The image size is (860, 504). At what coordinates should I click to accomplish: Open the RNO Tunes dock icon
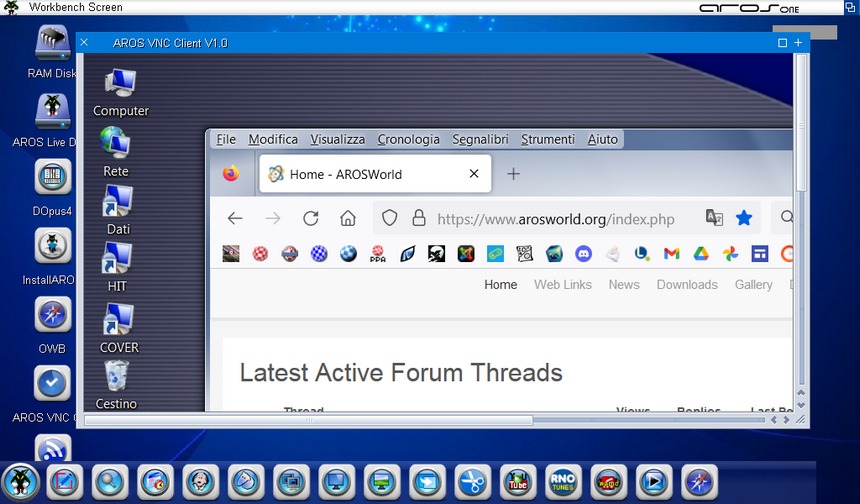coord(564,481)
